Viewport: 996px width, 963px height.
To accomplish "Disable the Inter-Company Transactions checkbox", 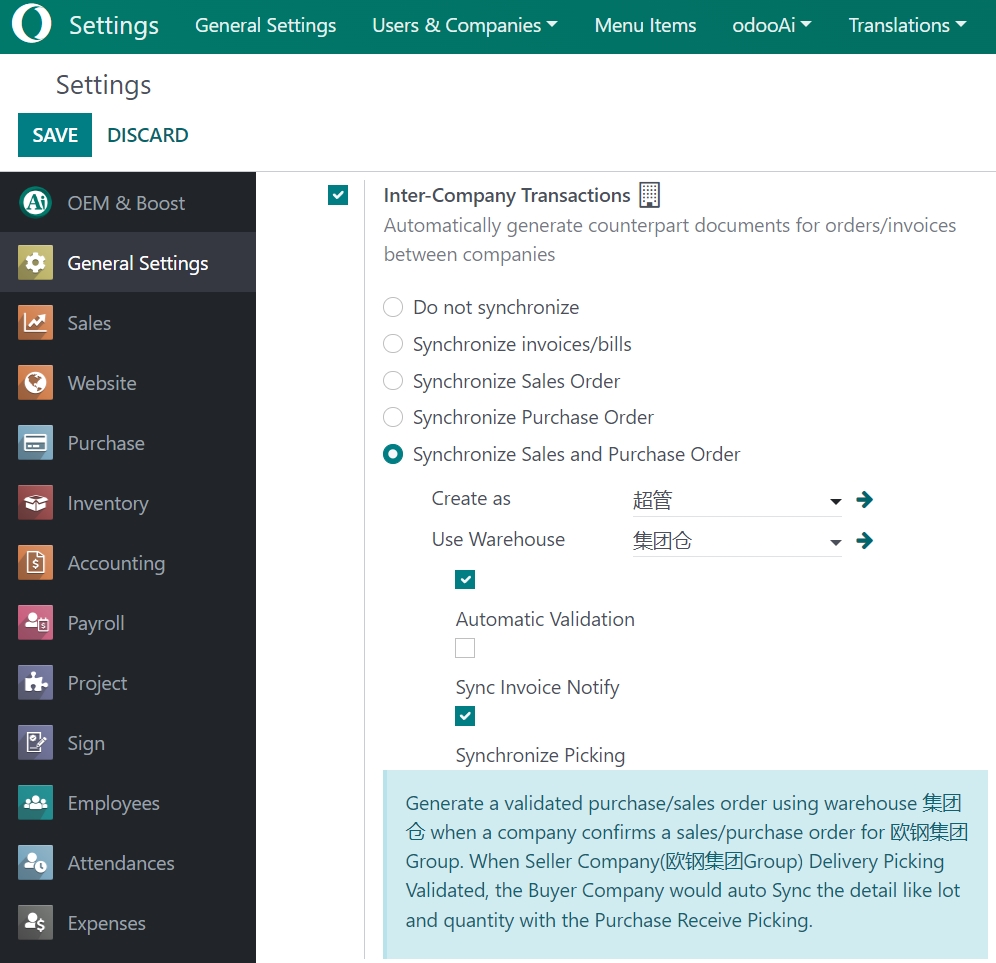I will (x=338, y=195).
